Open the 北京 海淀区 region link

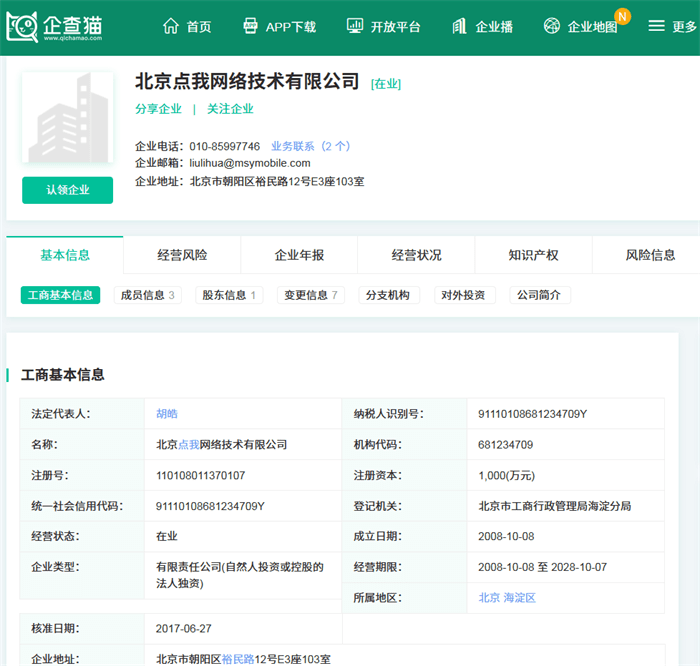tap(507, 598)
